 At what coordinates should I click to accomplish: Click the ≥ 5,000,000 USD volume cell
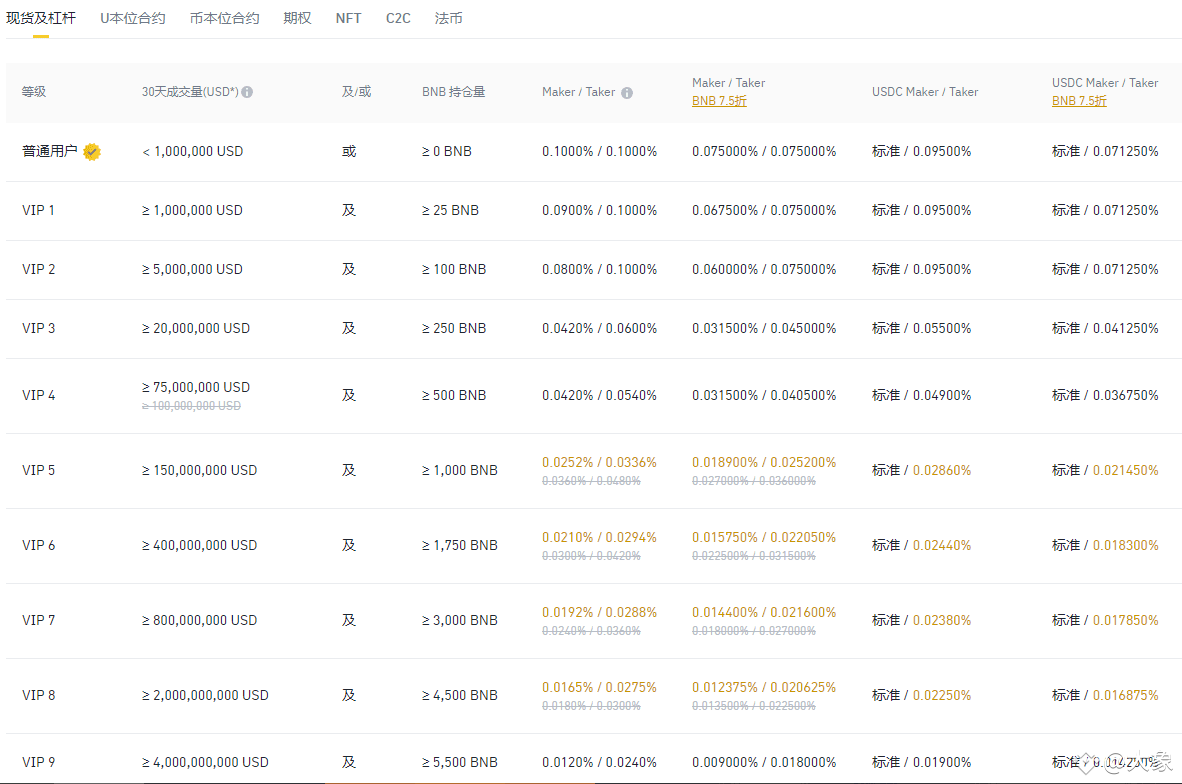coord(192,269)
